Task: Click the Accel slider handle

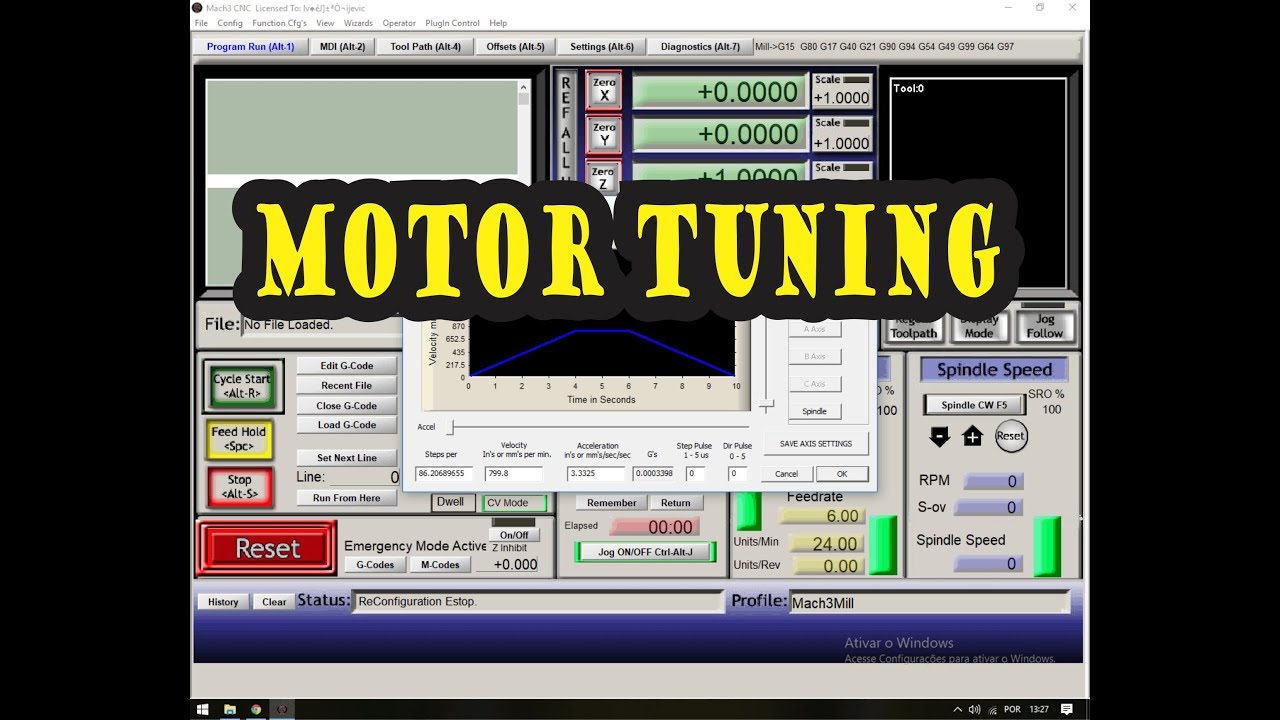Action: (451, 427)
